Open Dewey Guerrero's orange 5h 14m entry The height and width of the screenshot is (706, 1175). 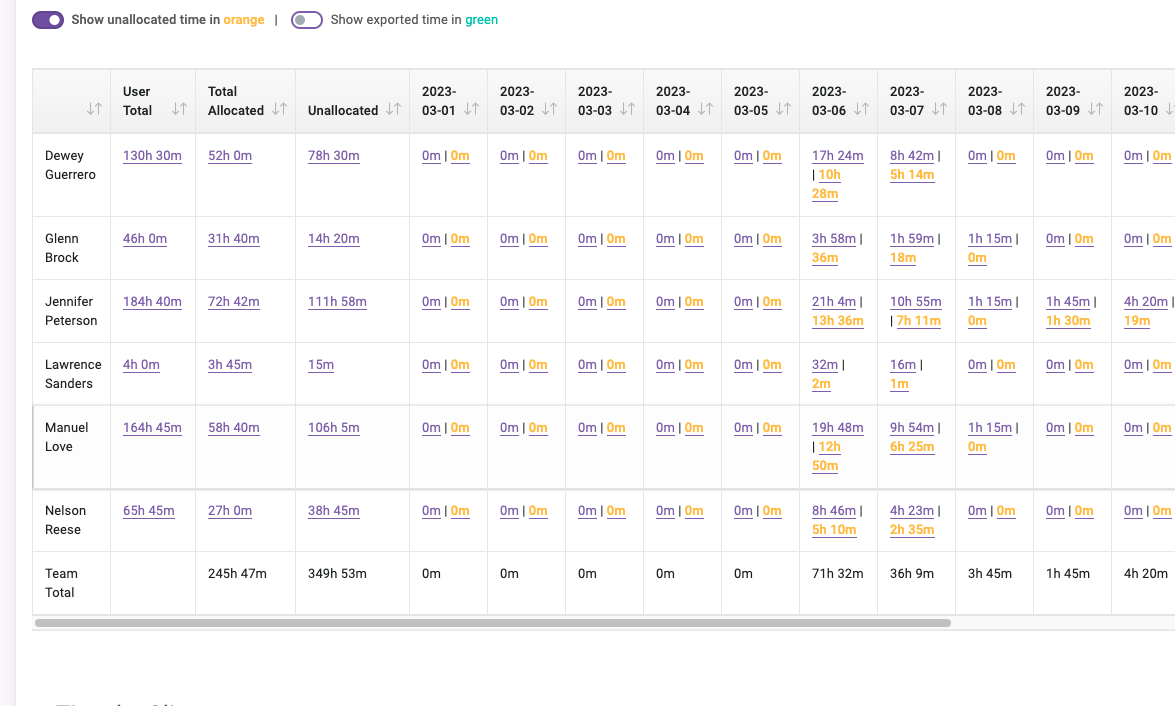coord(912,175)
